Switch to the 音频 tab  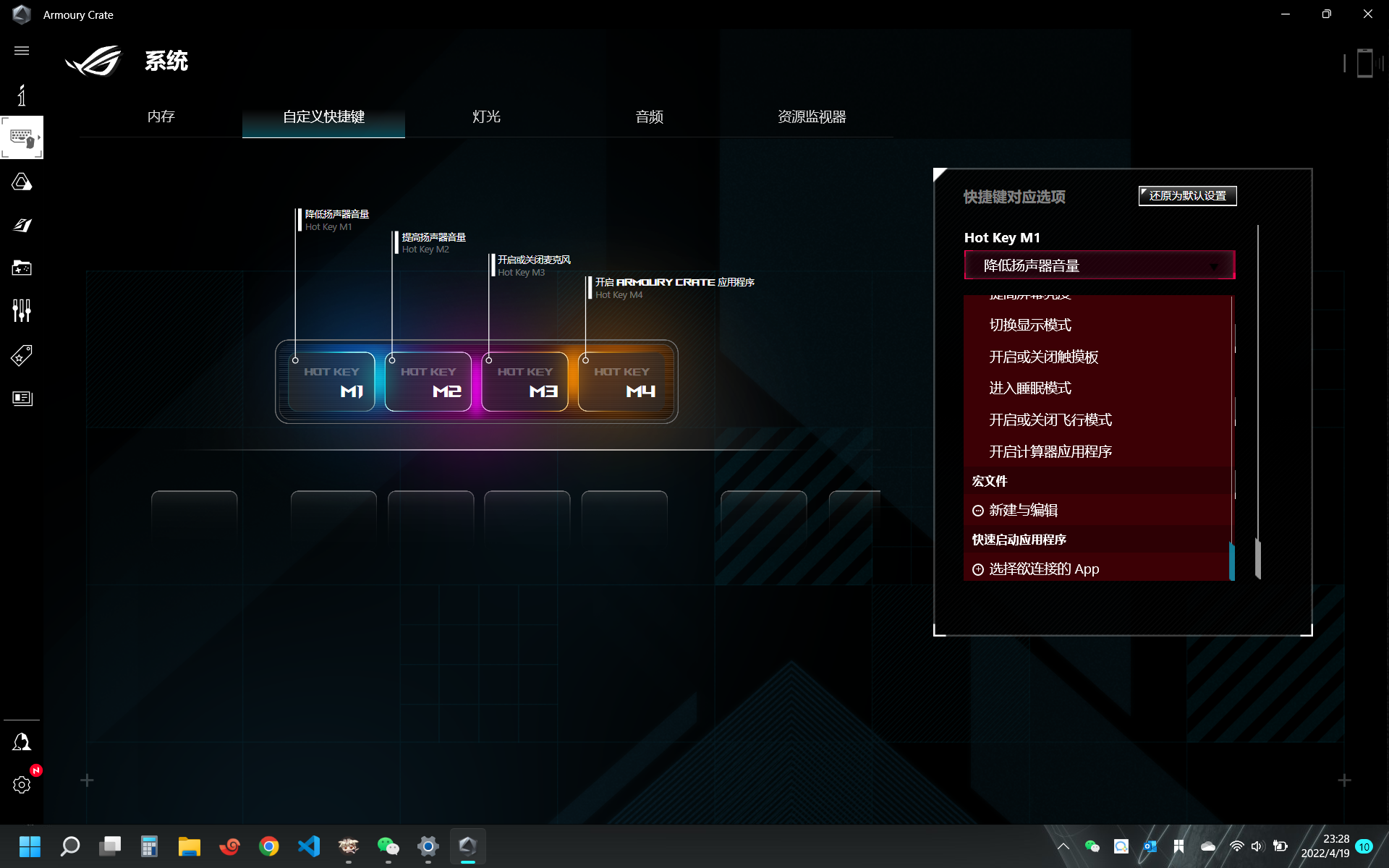pyautogui.click(x=649, y=116)
